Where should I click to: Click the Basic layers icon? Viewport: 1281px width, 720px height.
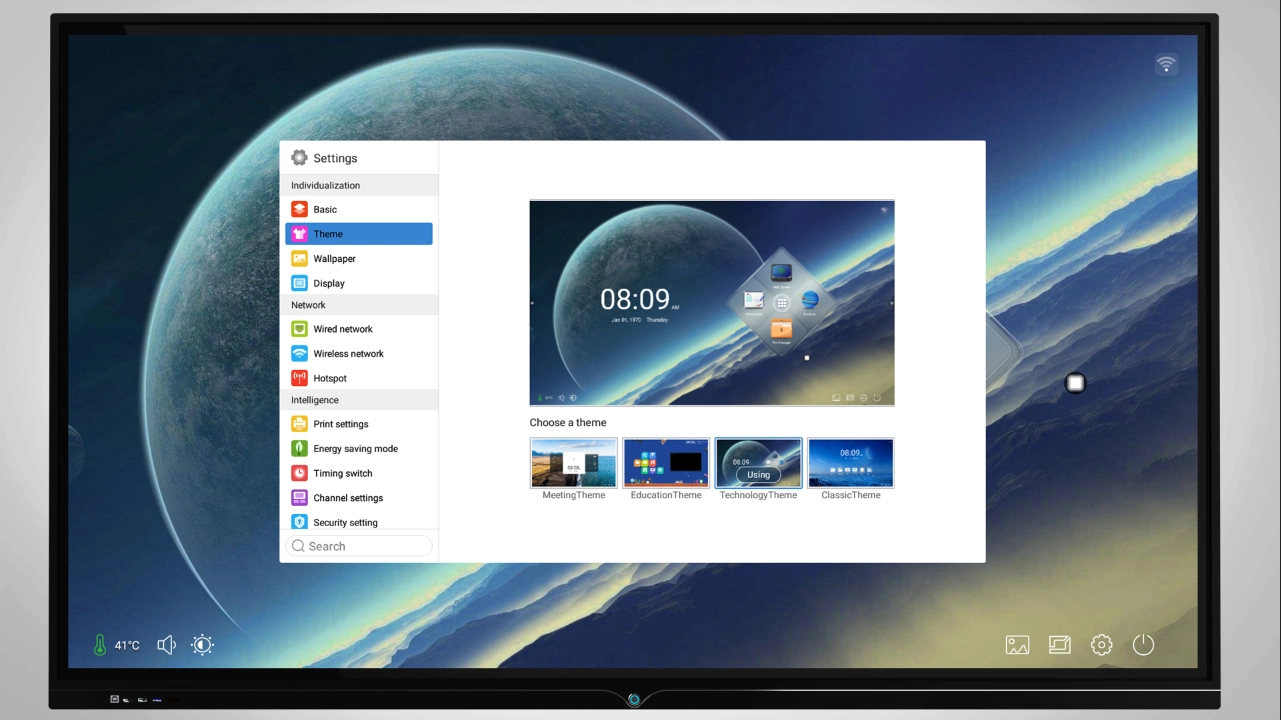point(299,209)
